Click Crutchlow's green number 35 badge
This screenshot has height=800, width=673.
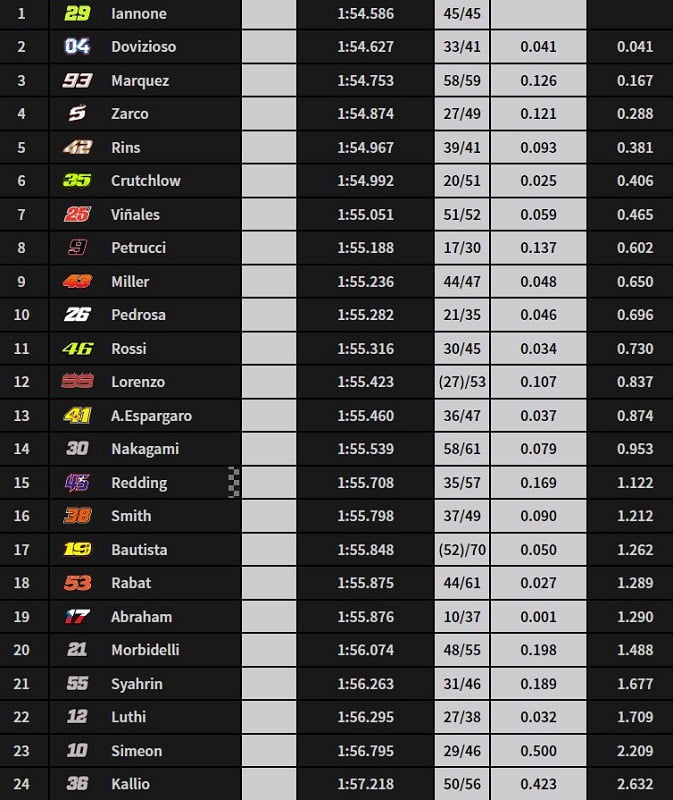coord(76,181)
